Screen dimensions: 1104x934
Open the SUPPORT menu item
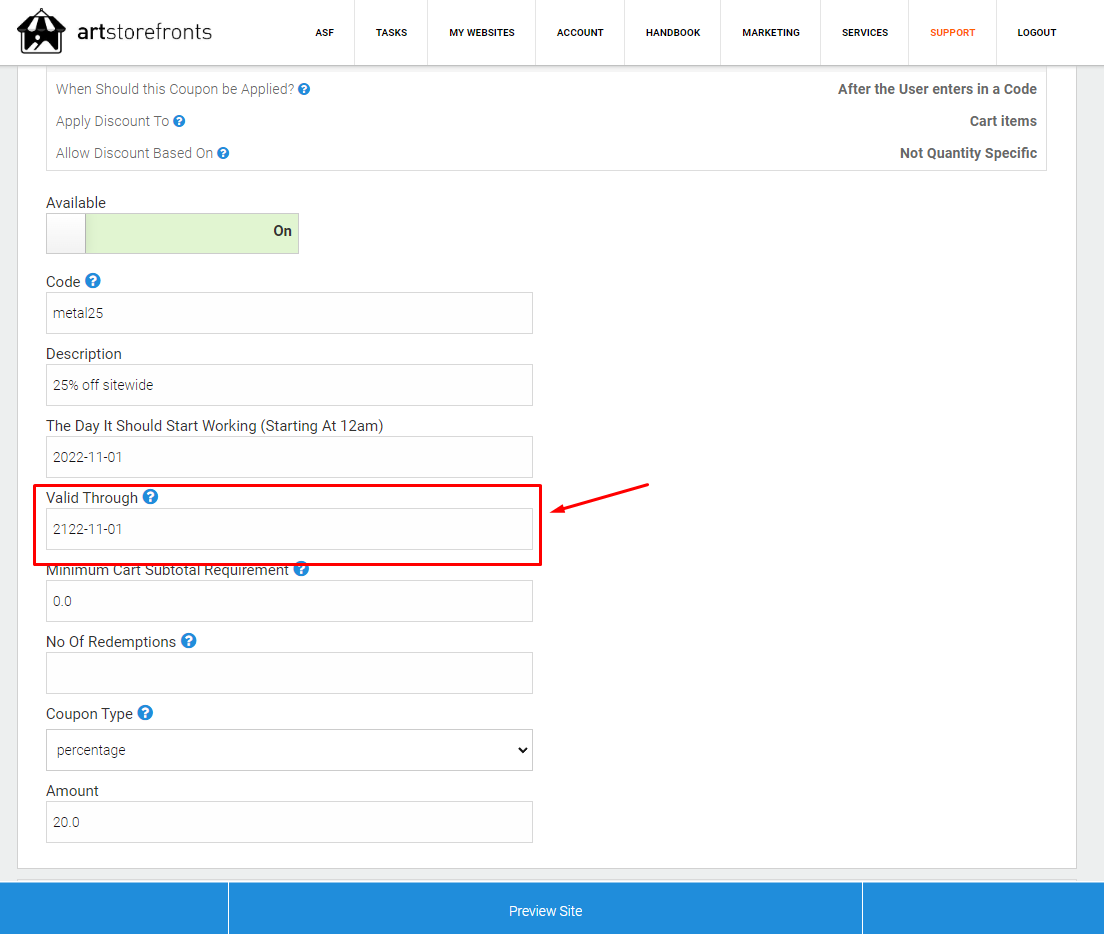tap(953, 32)
